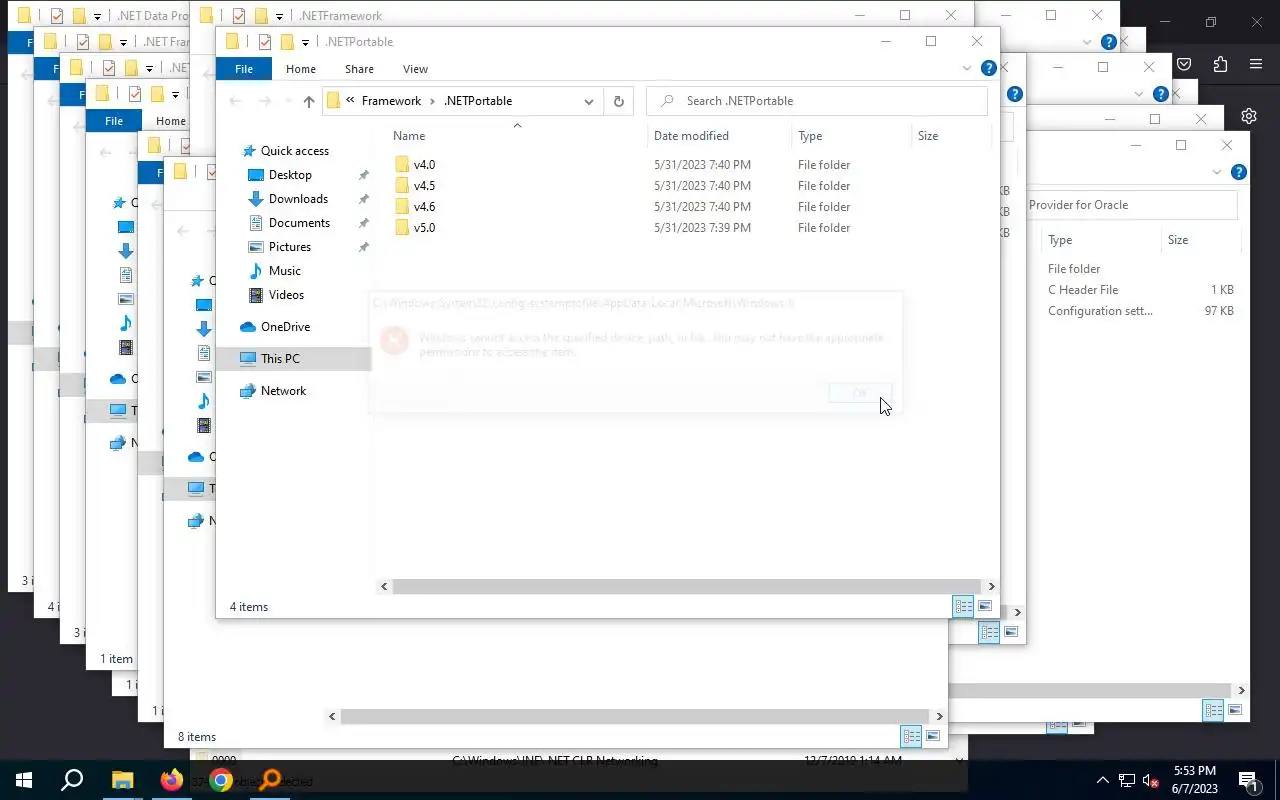Expand the ribbon in .NETPortable window
The height and width of the screenshot is (800, 1280).
[966, 69]
